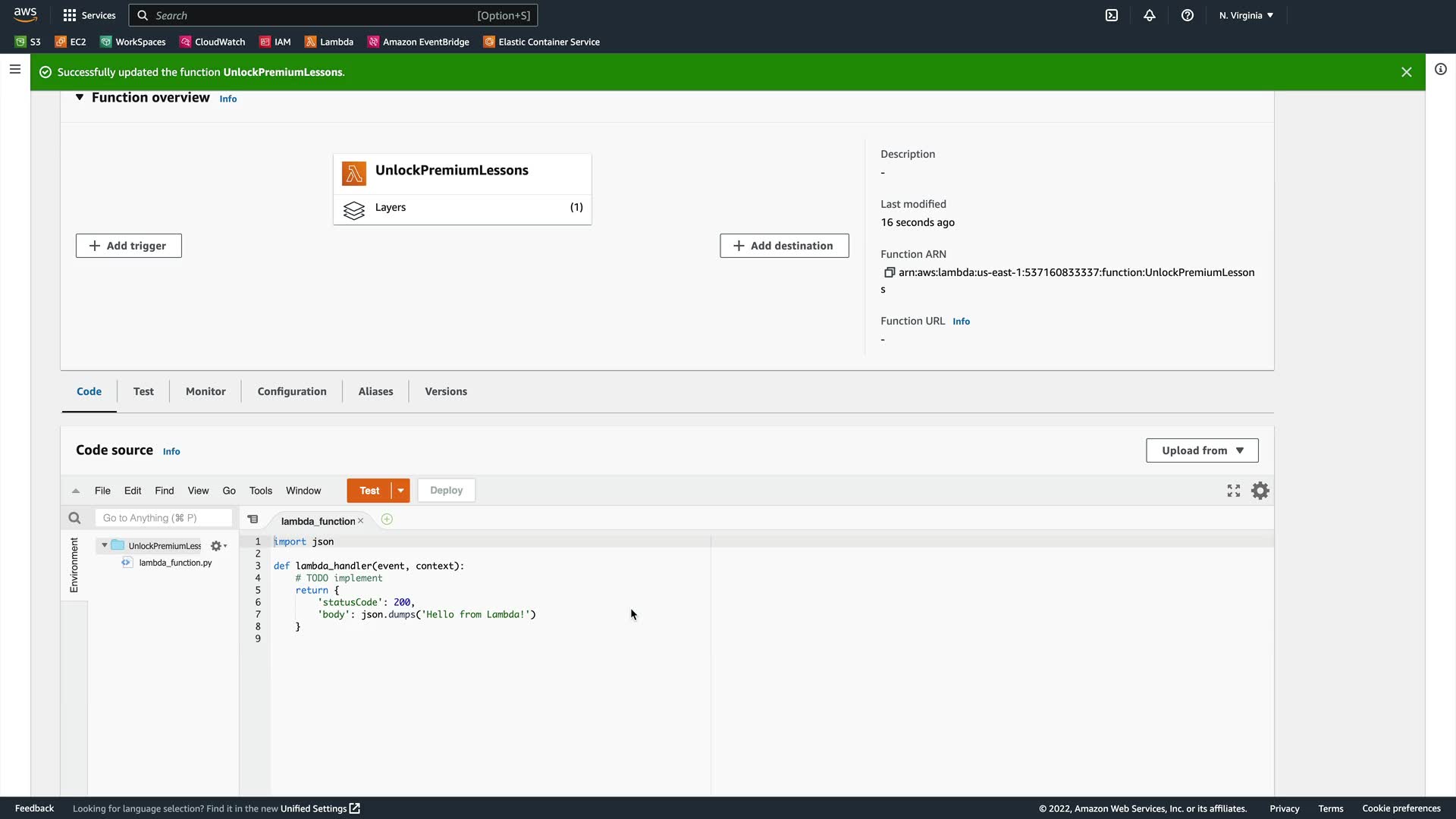Click the Add destination button

pyautogui.click(x=784, y=246)
